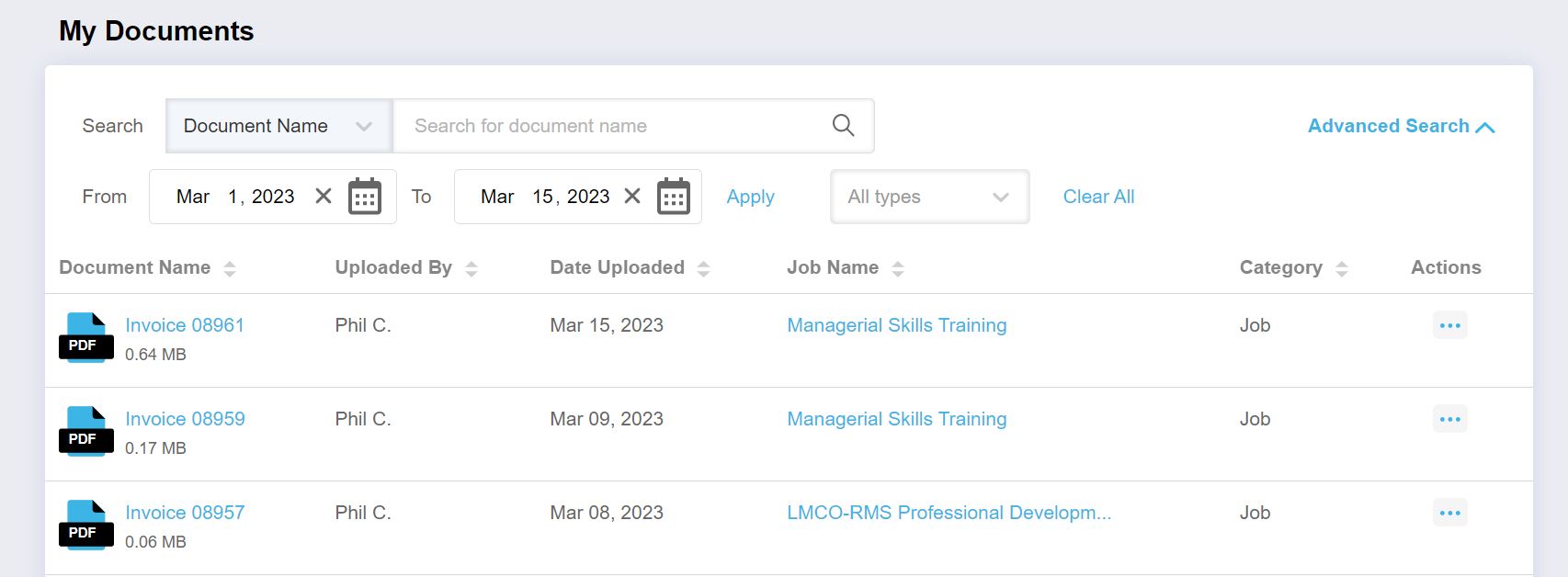
Task: Click the PDF icon for Invoice 08957
Action: (86, 526)
